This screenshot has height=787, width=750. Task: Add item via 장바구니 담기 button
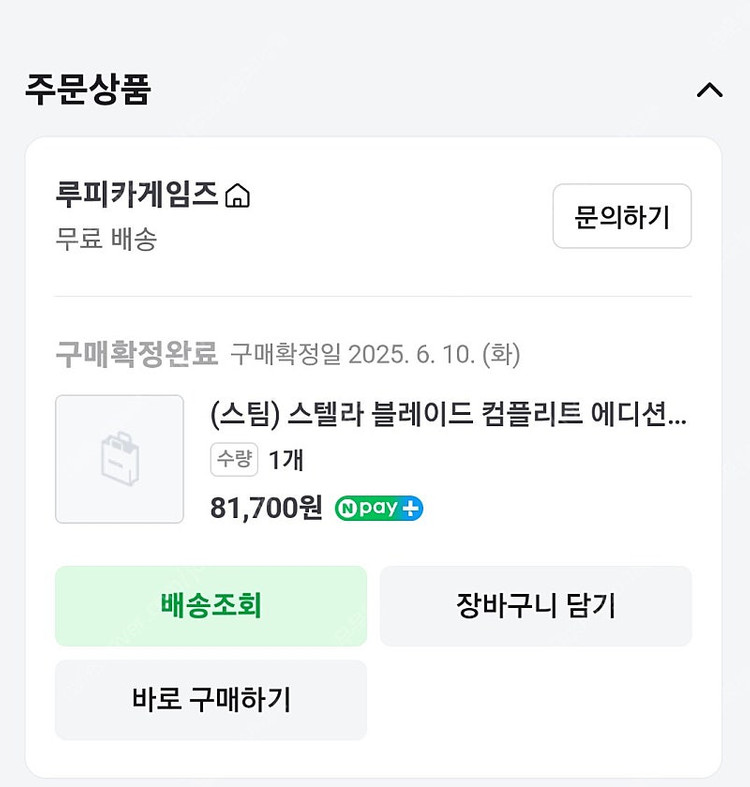(x=535, y=606)
